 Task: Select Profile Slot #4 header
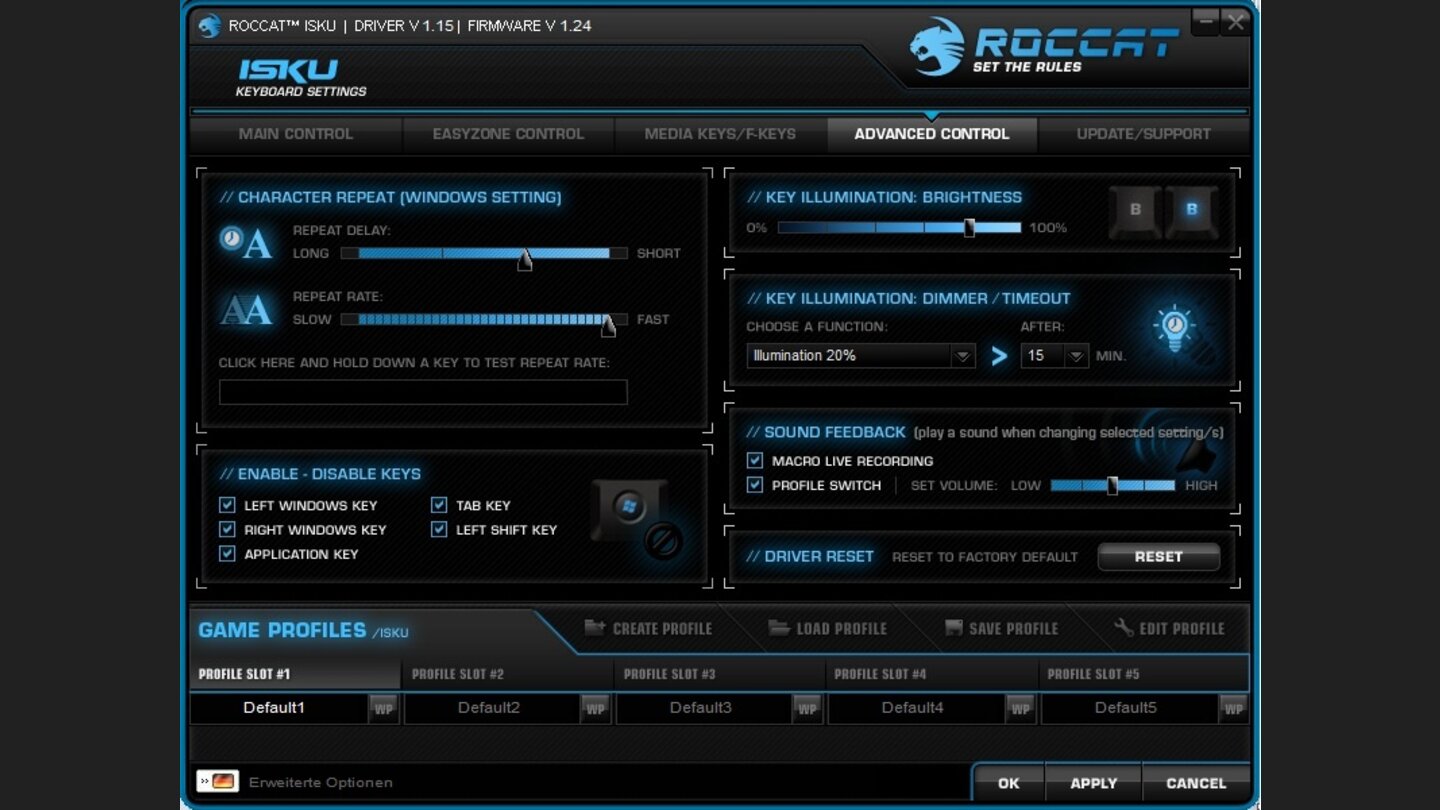point(931,674)
